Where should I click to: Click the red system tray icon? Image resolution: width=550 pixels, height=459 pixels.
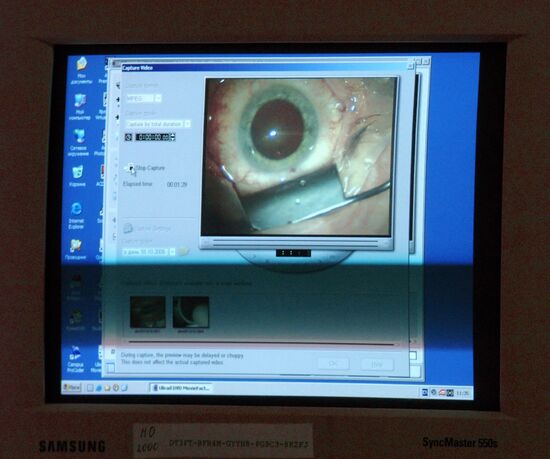[442, 393]
